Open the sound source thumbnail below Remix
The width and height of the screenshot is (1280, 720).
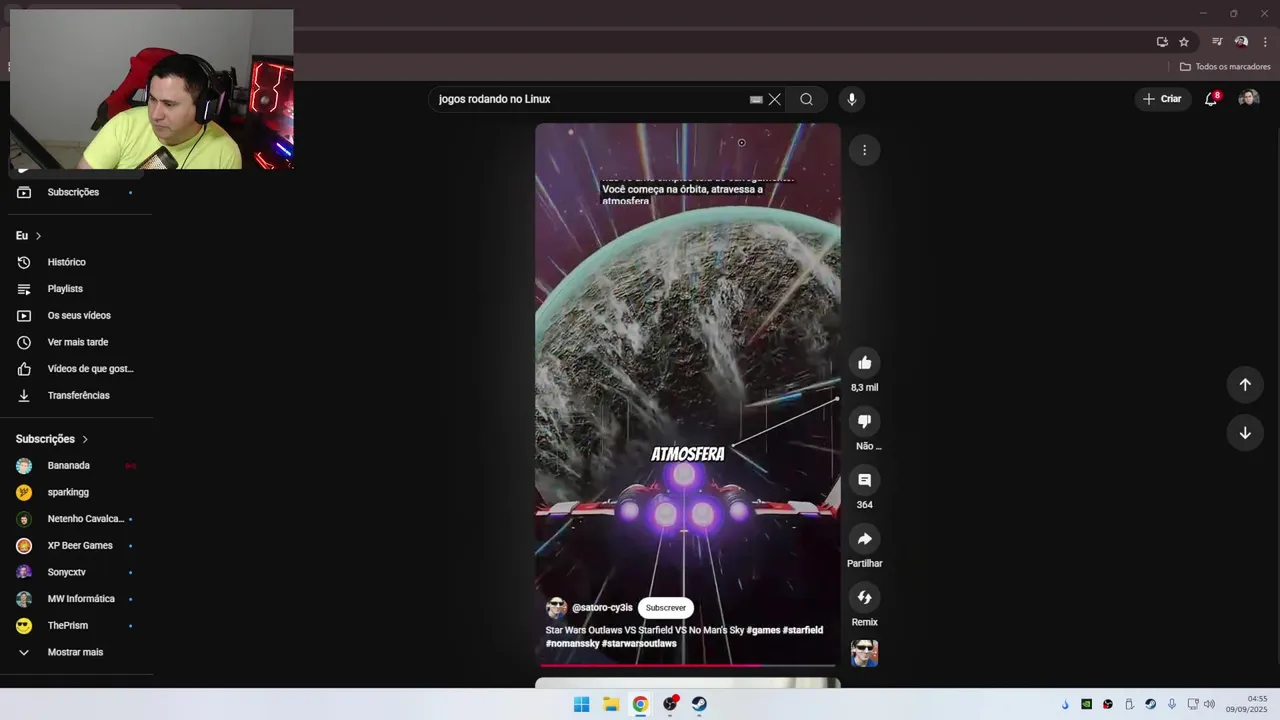865,653
